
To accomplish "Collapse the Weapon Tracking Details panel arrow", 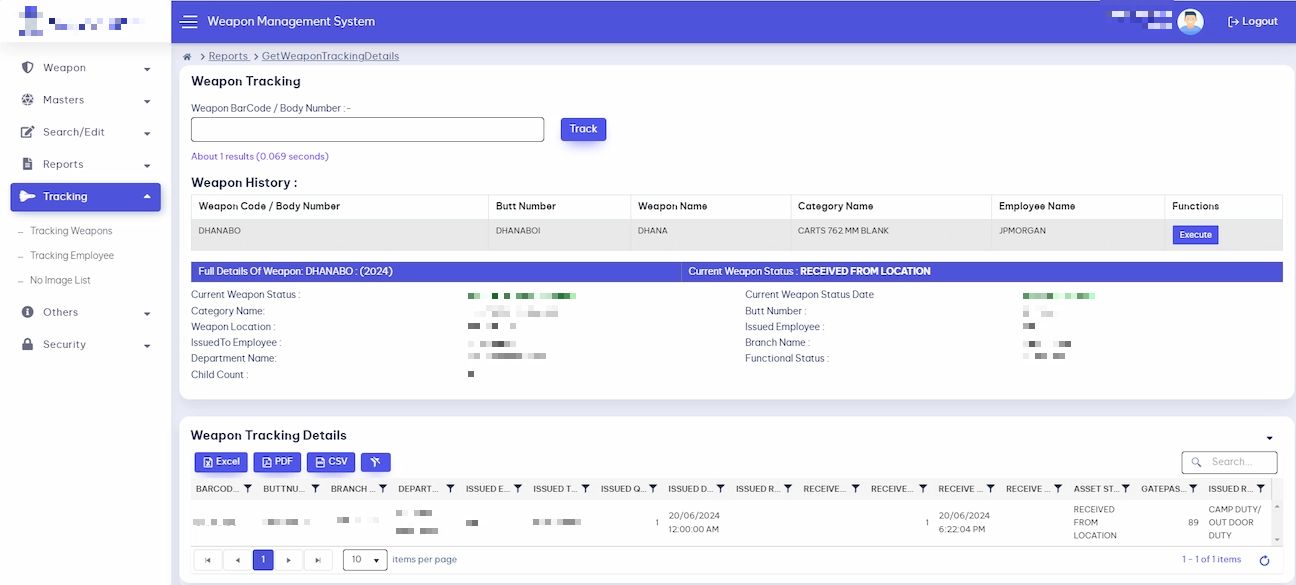I will 1270,438.
